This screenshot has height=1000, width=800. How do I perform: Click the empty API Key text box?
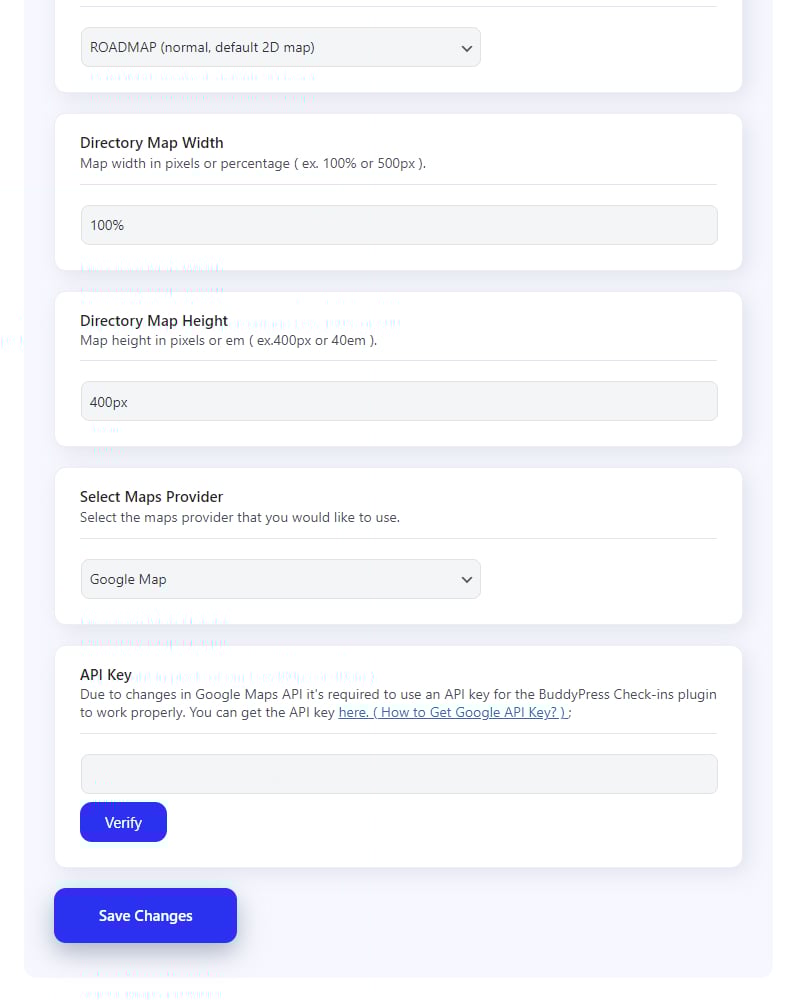coord(398,774)
